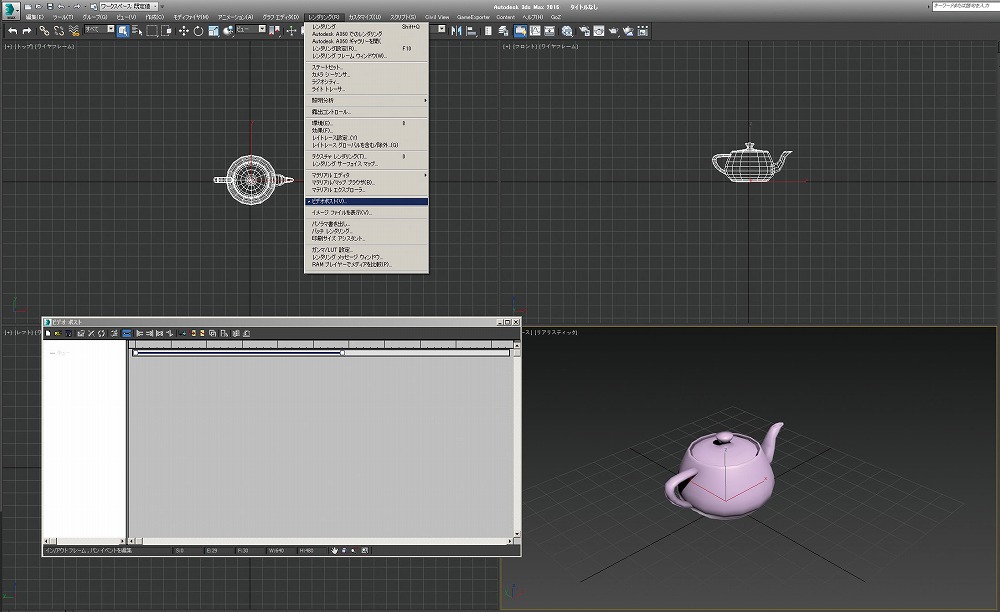Click the Mirror tool icon

click(x=457, y=31)
